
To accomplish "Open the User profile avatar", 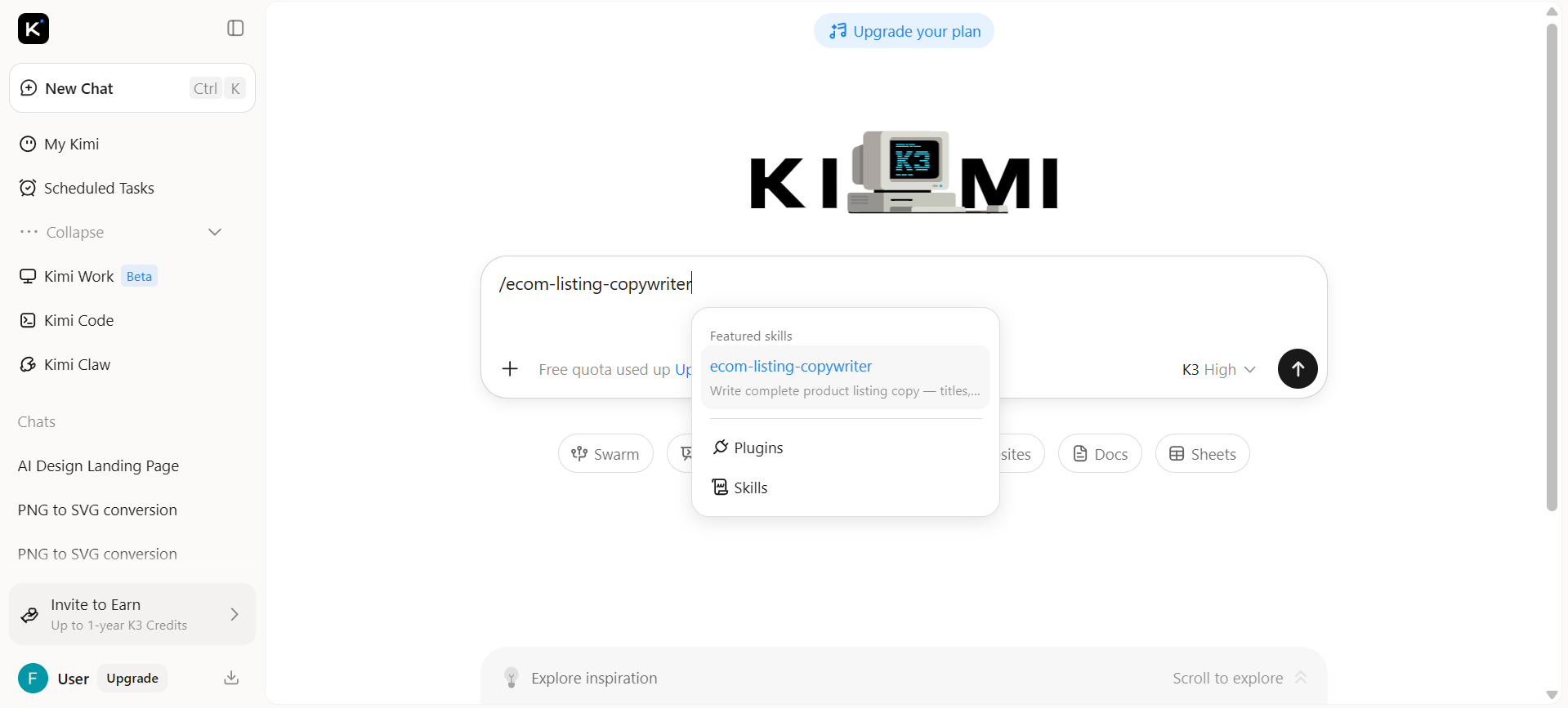I will tap(33, 679).
